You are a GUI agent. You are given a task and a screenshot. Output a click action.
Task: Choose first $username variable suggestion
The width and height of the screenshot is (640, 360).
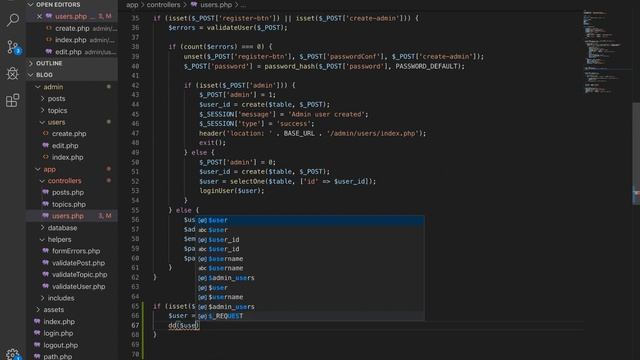[x=310, y=259]
